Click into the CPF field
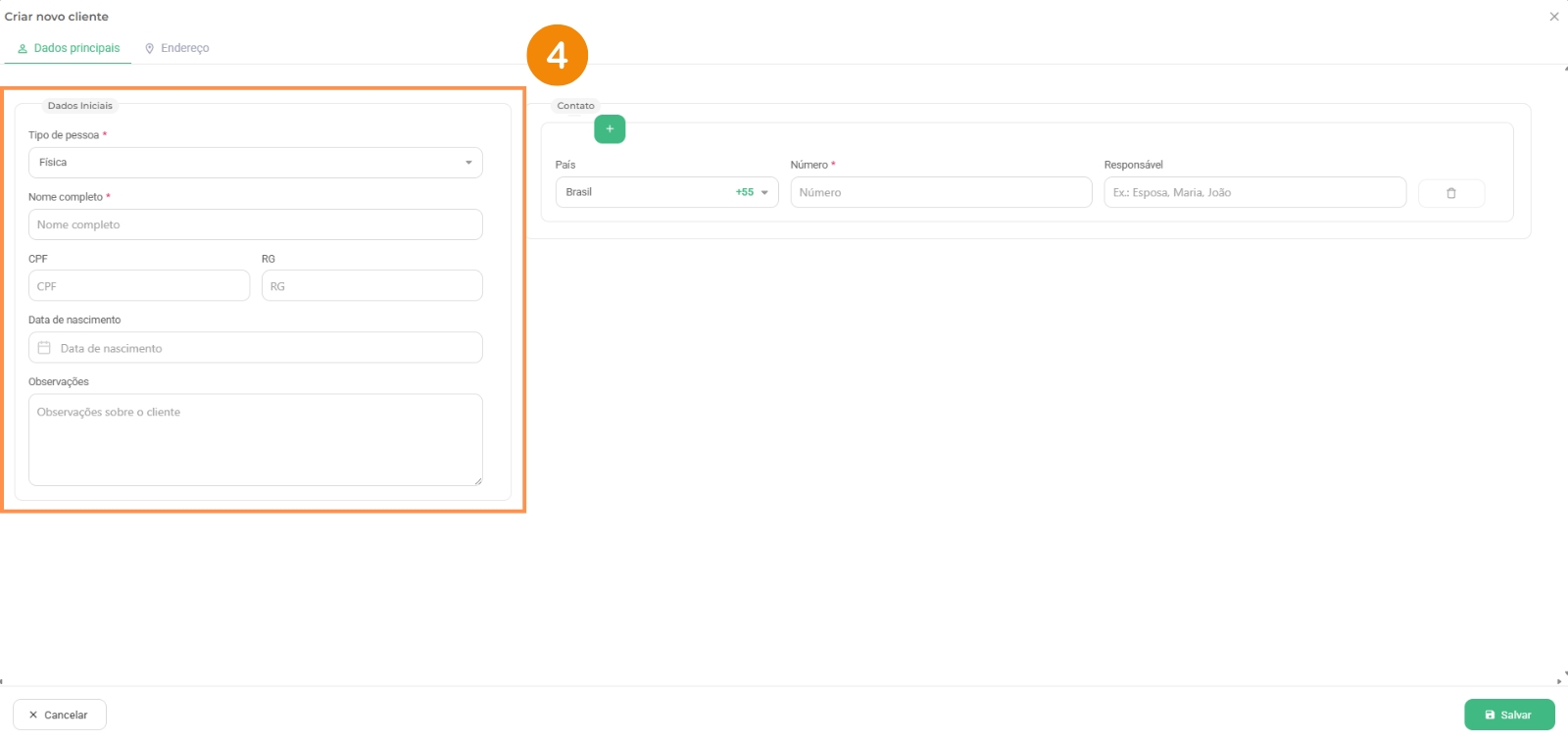 pyautogui.click(x=139, y=286)
